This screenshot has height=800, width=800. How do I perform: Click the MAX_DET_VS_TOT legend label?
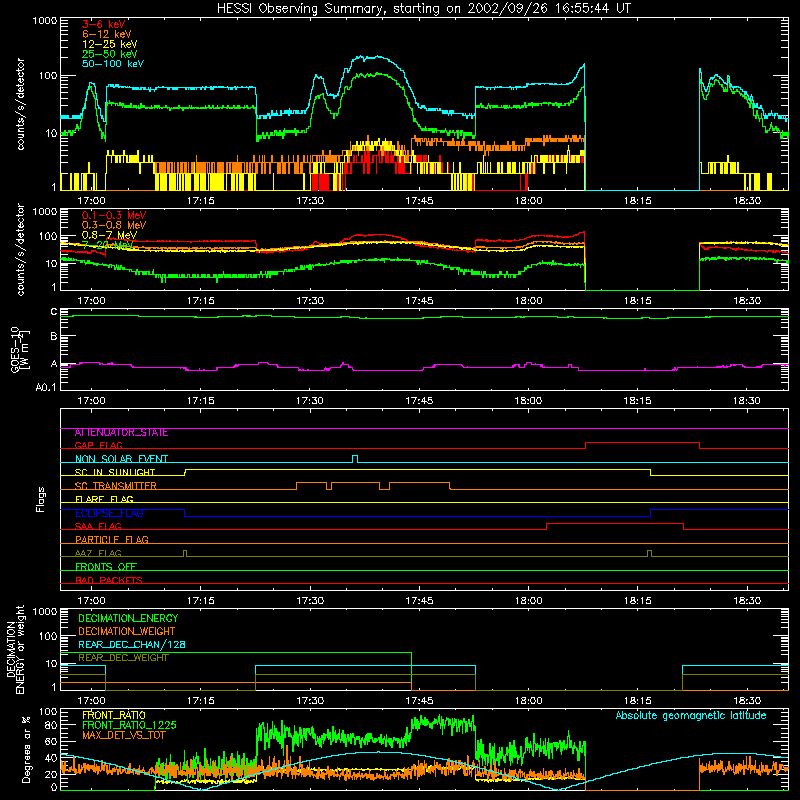[124, 735]
